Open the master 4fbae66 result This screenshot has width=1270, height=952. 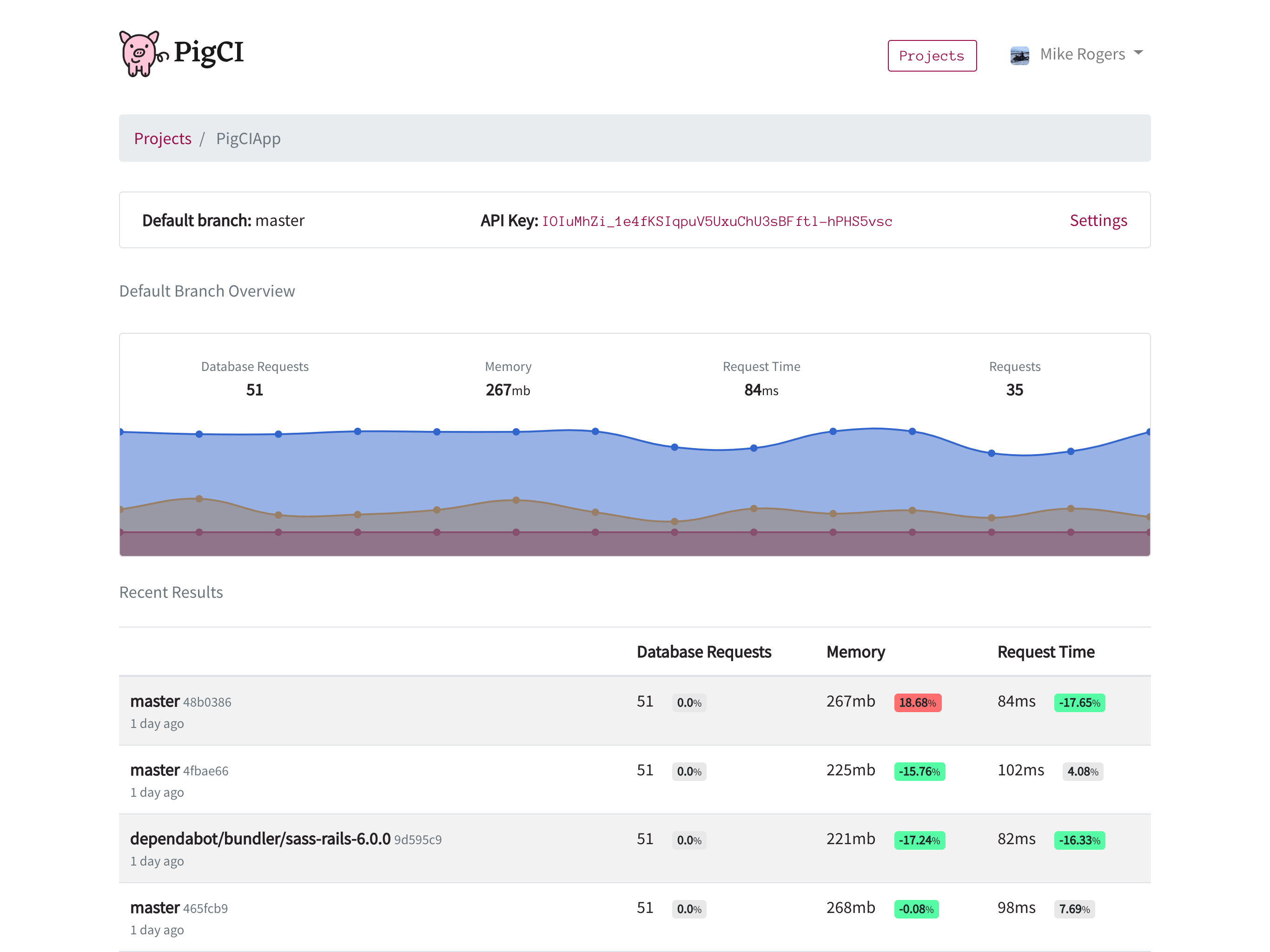pyautogui.click(x=155, y=770)
